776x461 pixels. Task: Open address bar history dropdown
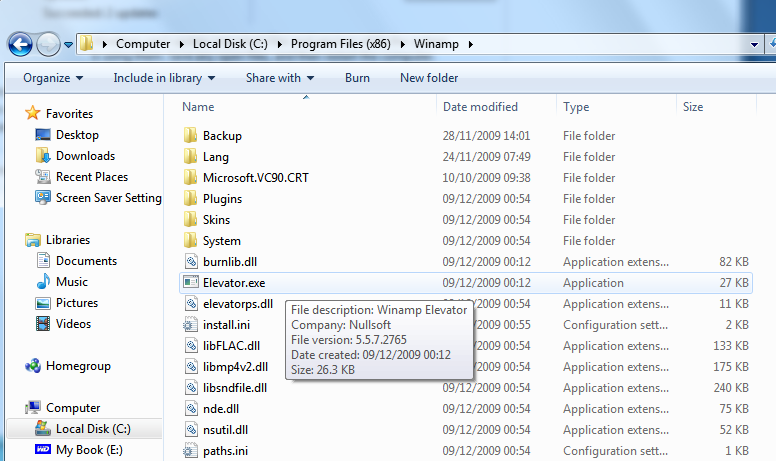754,45
